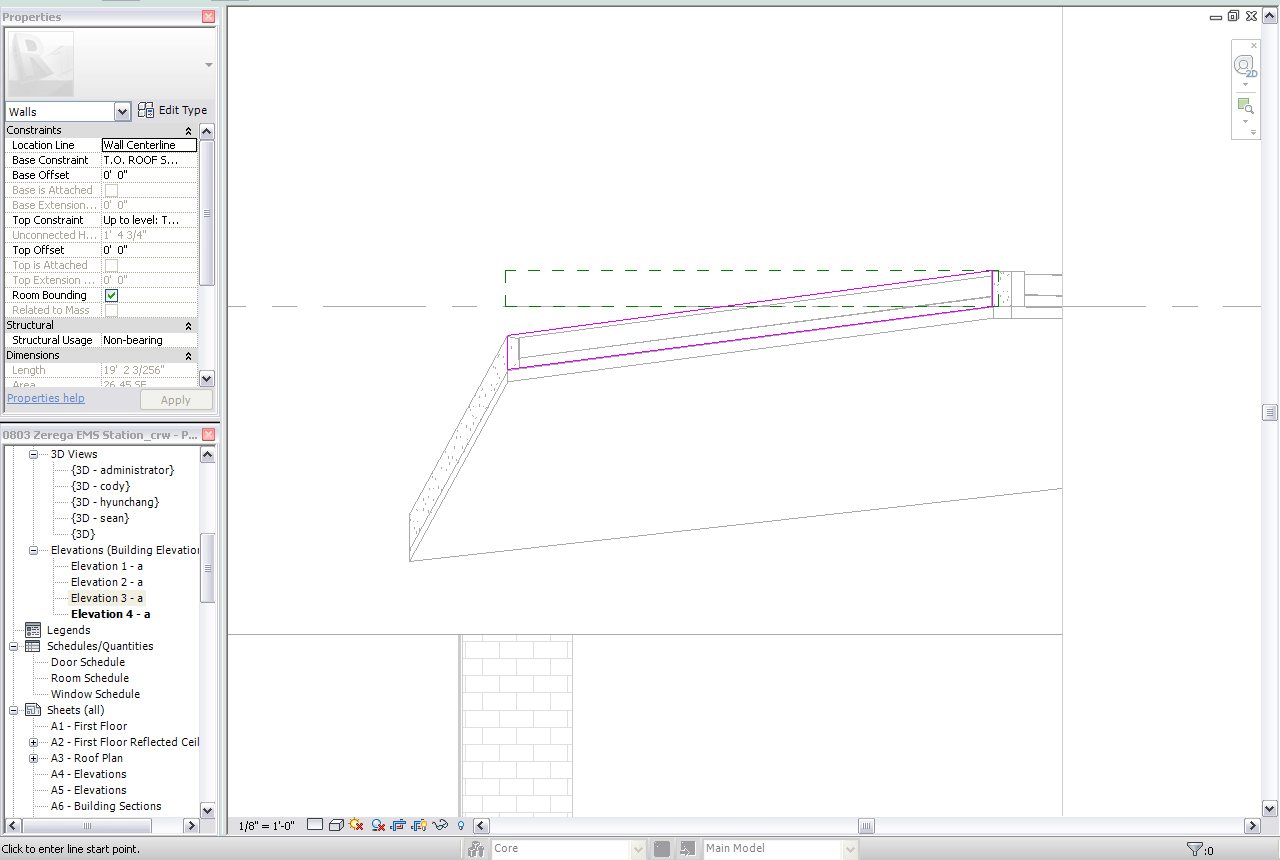Open the Properties help link
This screenshot has width=1280, height=860.
[46, 398]
